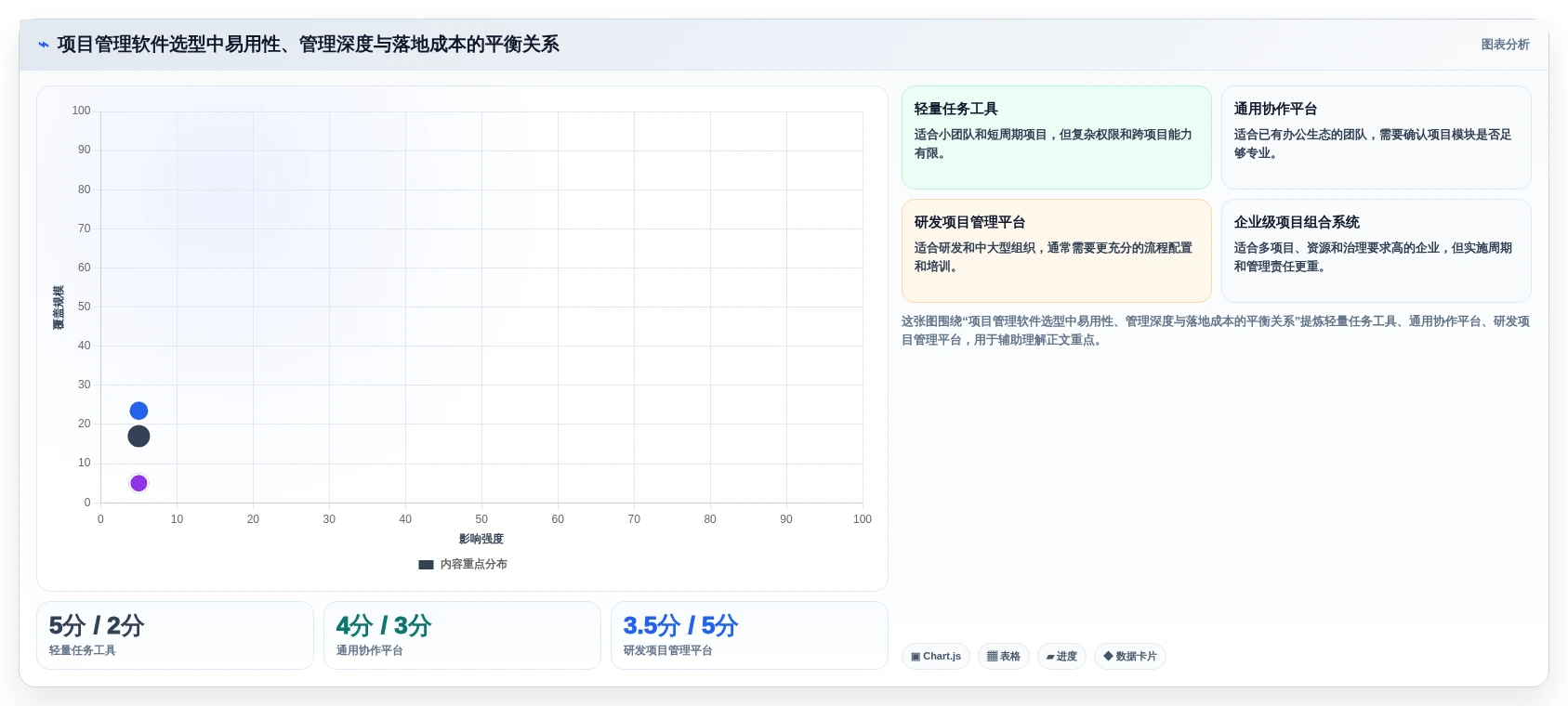
Task: Click the 图表分析 label in the header
Action: coord(1505,45)
